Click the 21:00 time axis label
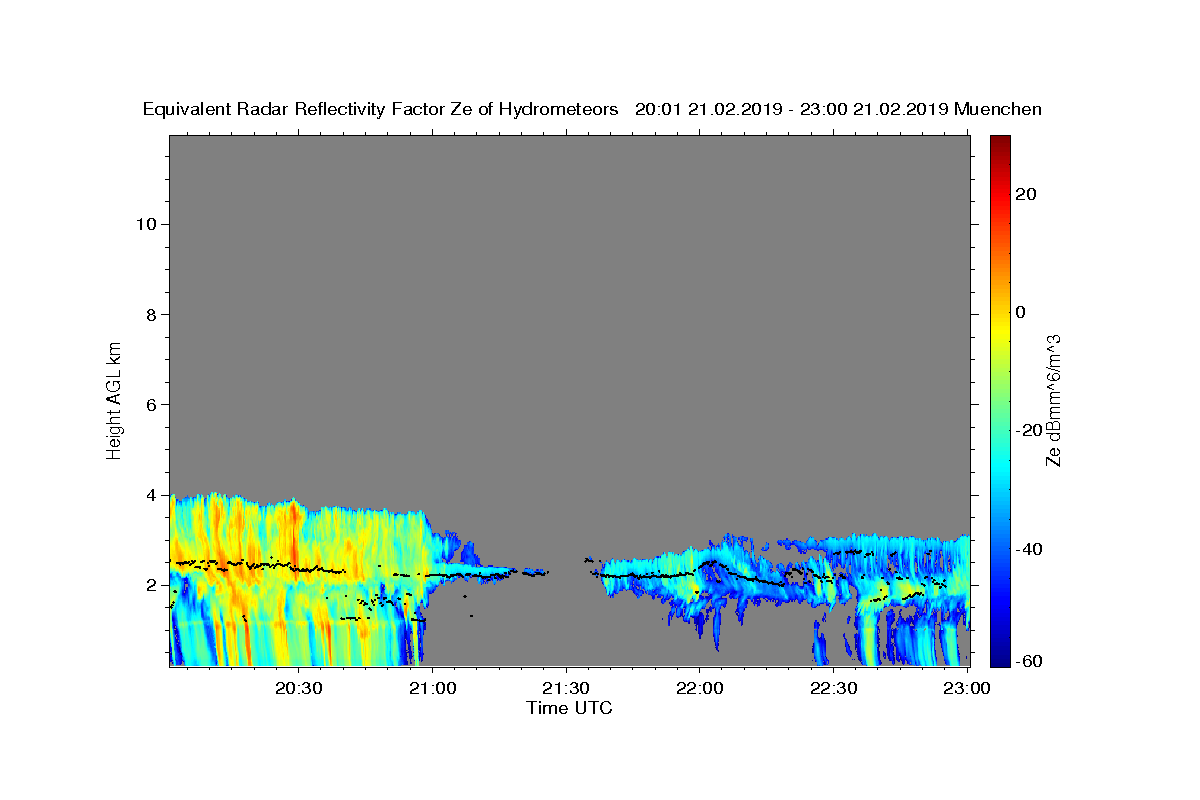Image resolution: width=1200 pixels, height=800 pixels. 433,688
